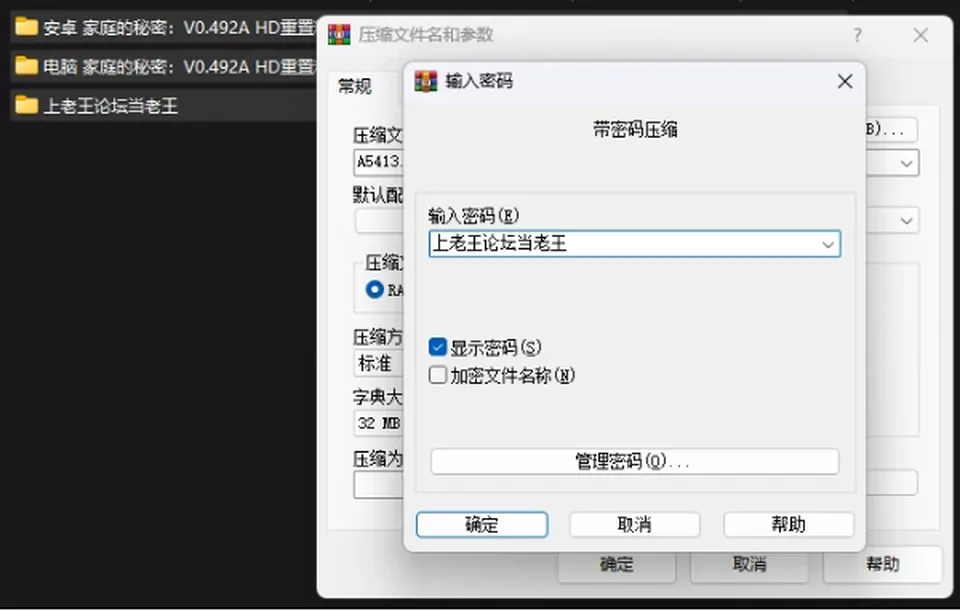Select the 电脑 家庭的秘密 folder icon
This screenshot has width=960, height=611.
tap(26, 66)
